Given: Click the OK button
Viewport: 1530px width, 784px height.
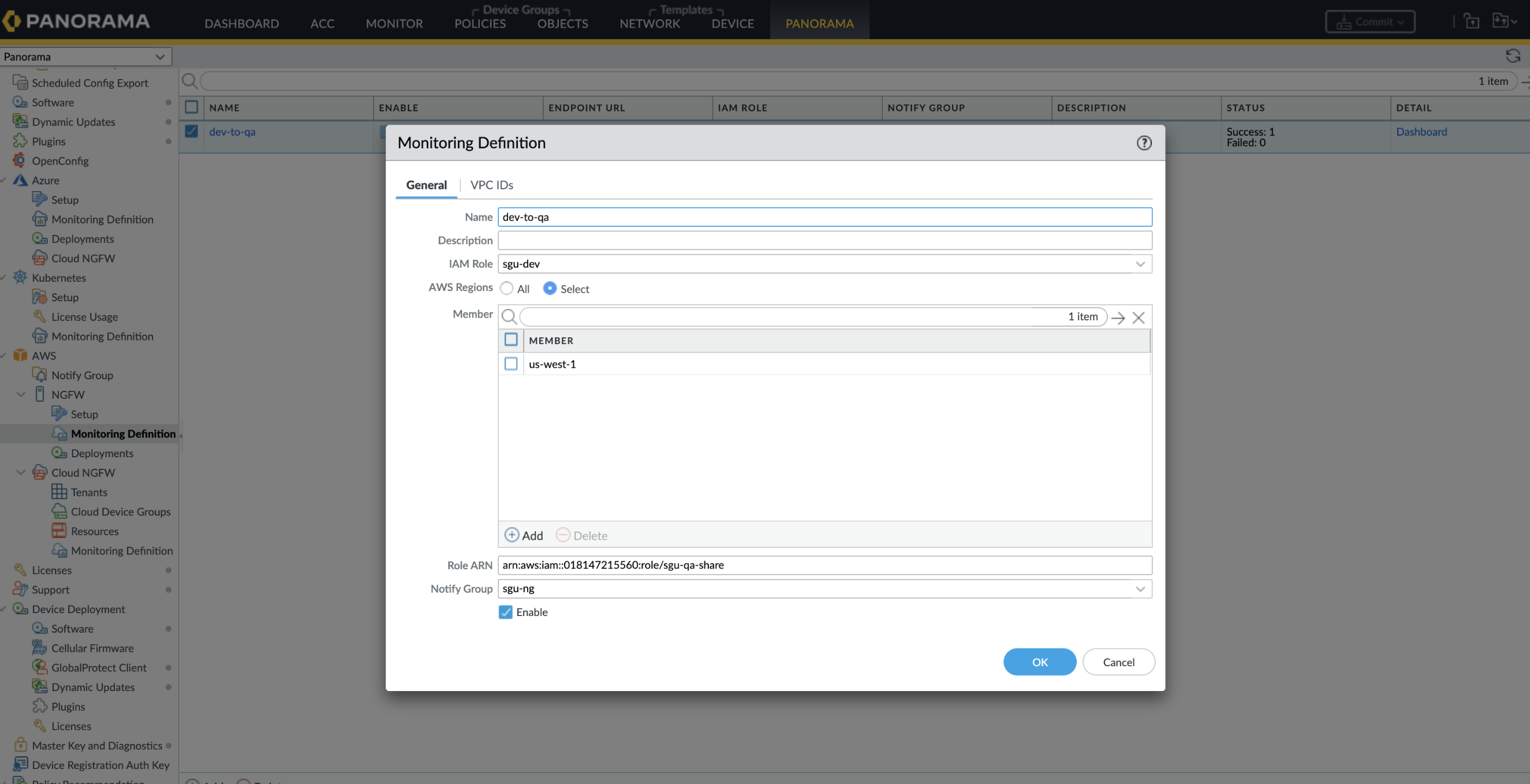Looking at the screenshot, I should 1039,662.
